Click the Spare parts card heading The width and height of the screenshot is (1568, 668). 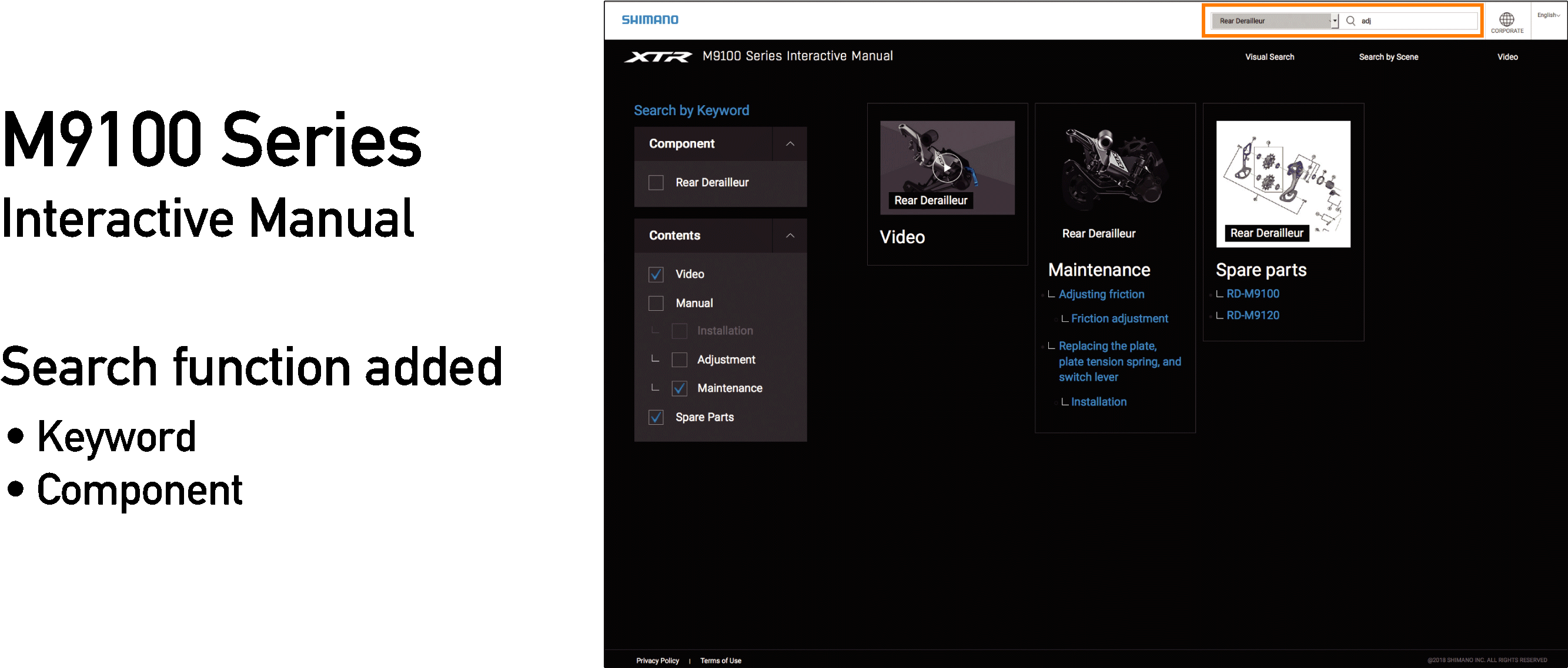(x=1261, y=270)
